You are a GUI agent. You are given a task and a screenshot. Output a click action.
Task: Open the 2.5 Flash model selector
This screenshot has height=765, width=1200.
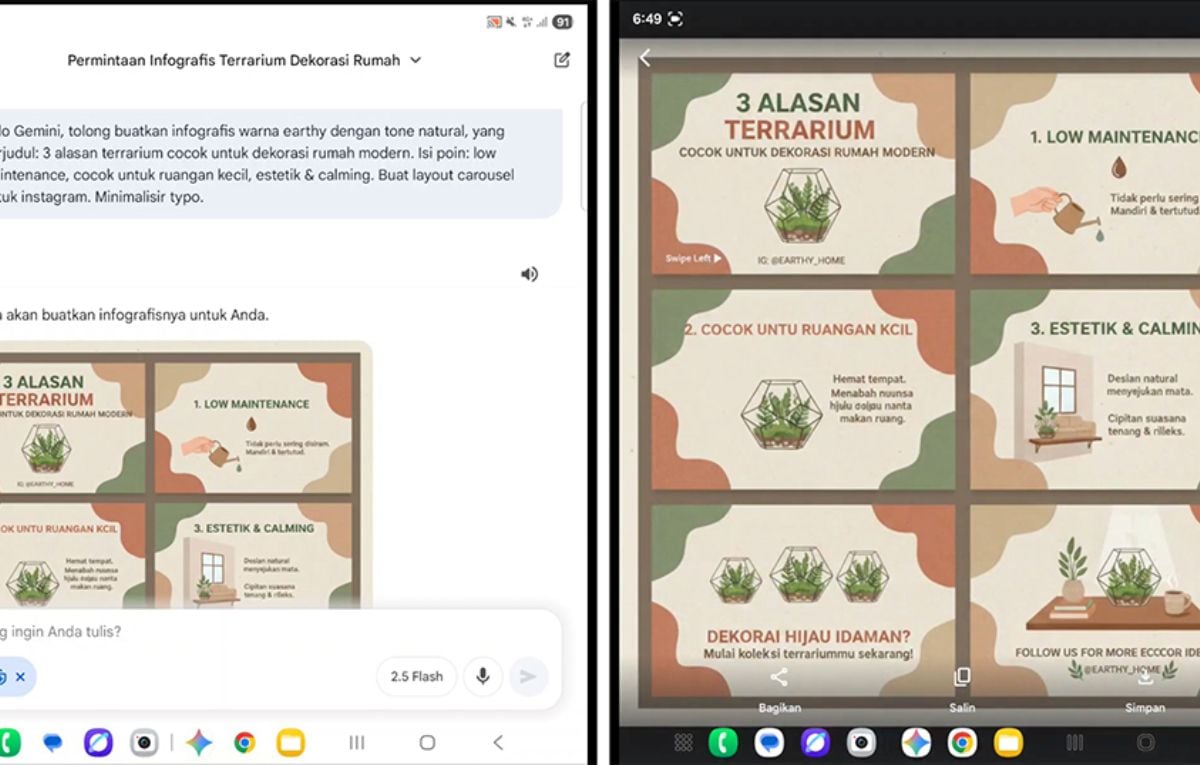(416, 677)
